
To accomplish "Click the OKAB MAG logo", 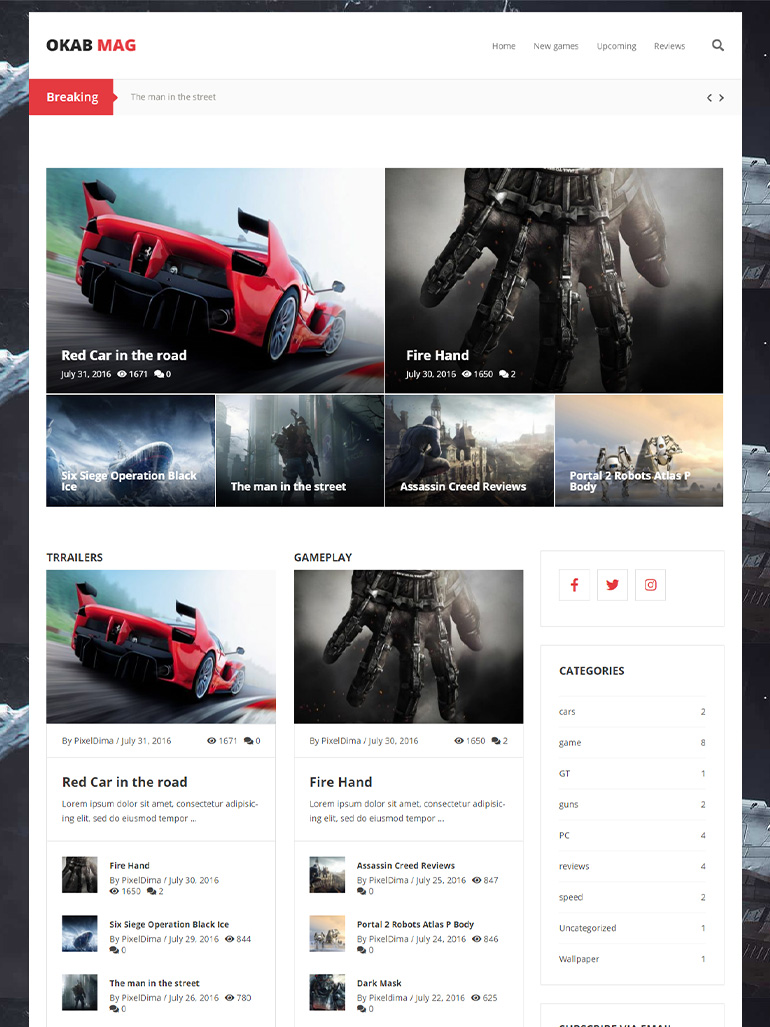I will tap(91, 45).
